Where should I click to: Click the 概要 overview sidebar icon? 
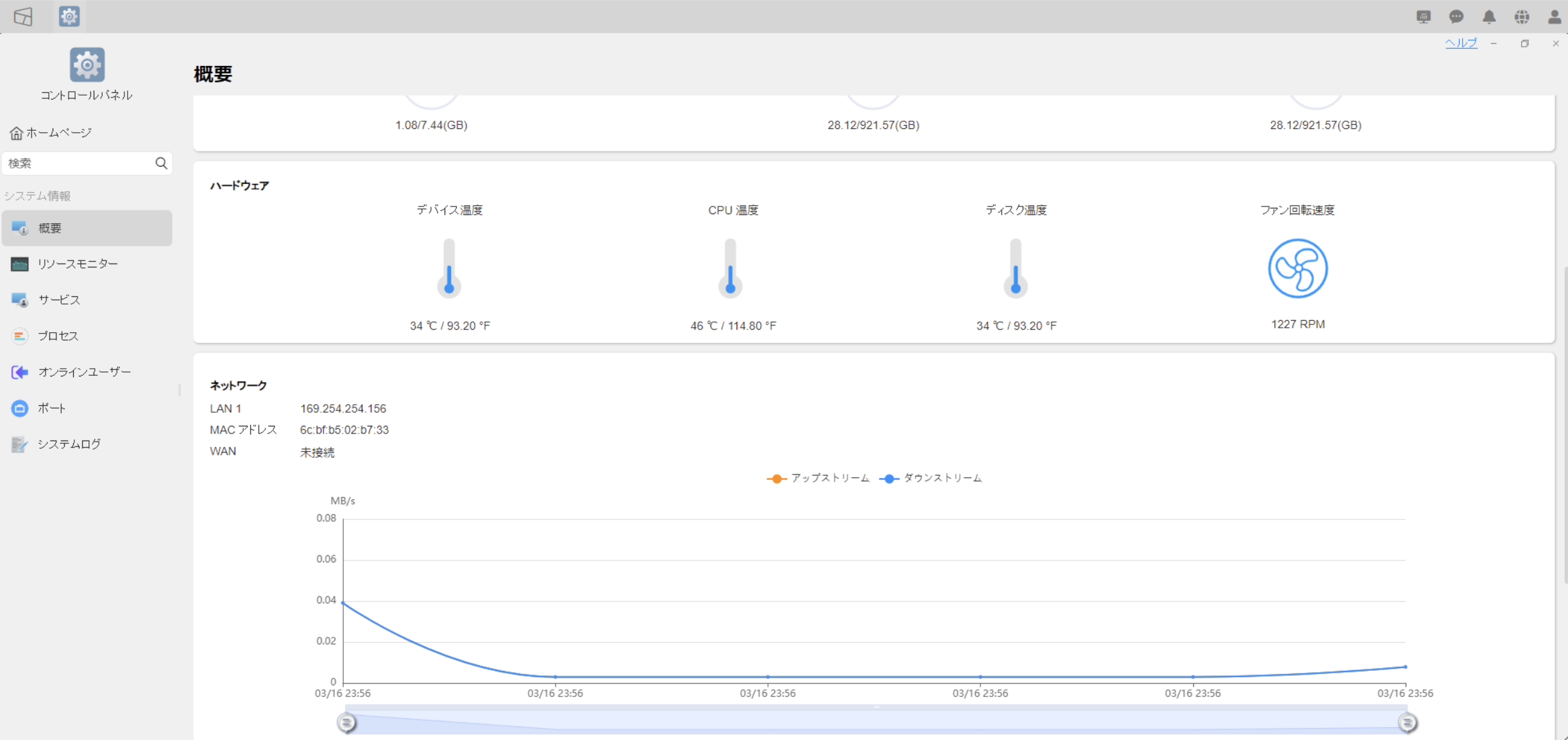click(x=19, y=228)
